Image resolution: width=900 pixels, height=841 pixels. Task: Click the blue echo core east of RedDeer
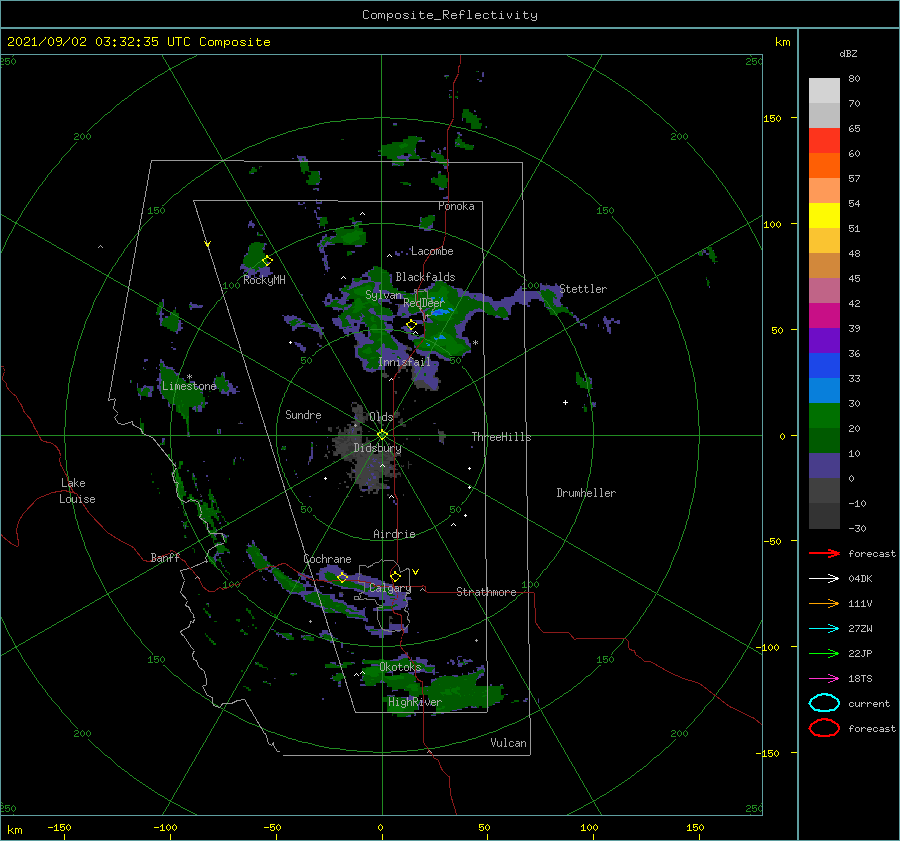tap(441, 312)
